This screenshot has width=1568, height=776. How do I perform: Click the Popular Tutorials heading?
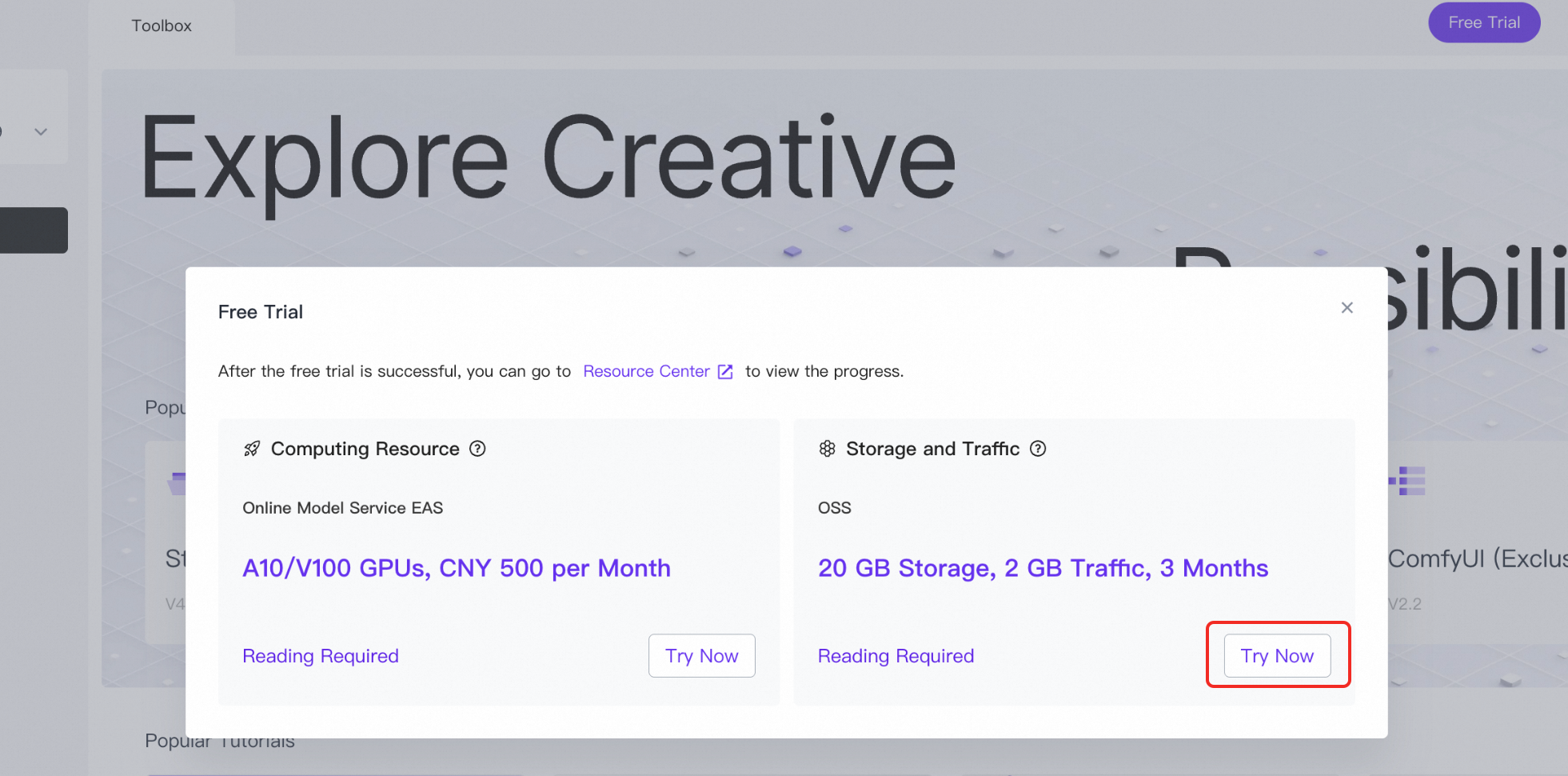pos(220,742)
